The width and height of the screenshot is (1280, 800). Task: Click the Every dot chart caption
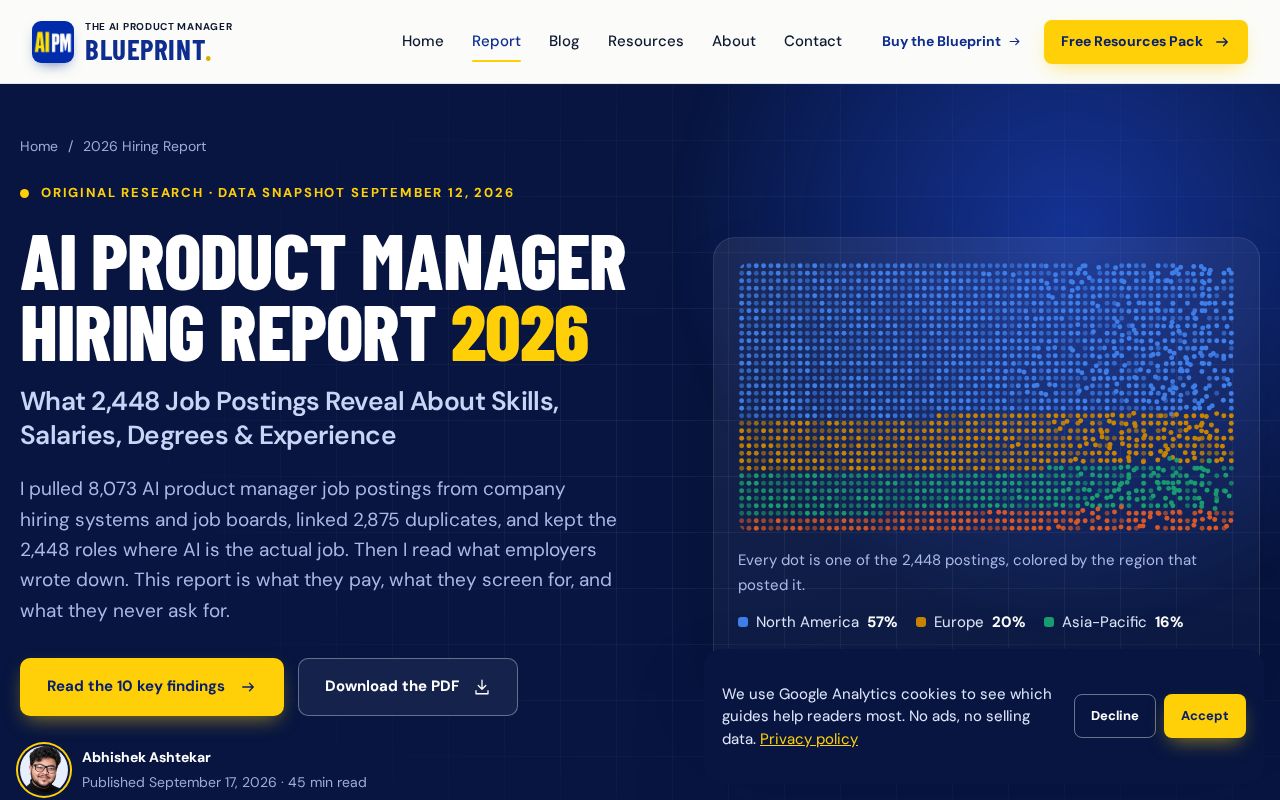pyautogui.click(x=967, y=572)
